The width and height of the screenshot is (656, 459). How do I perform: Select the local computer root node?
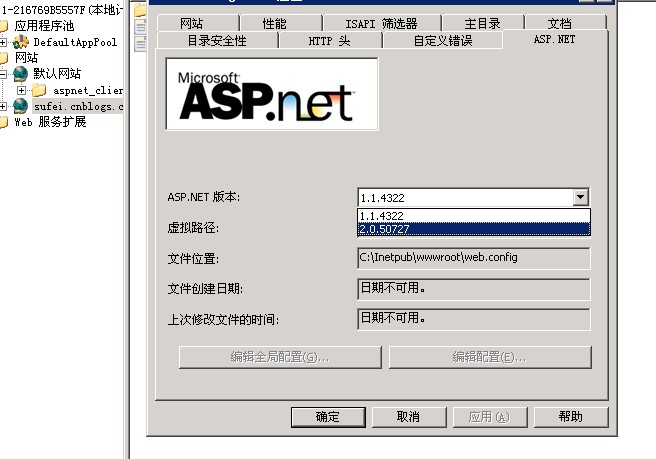[62, 10]
